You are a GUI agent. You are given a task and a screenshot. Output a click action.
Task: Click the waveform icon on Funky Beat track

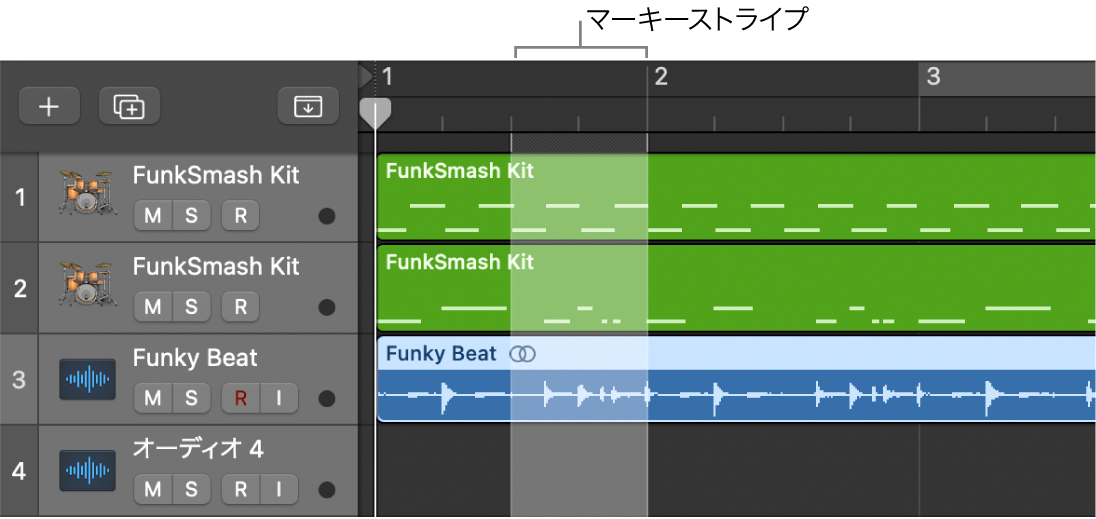tap(87, 379)
